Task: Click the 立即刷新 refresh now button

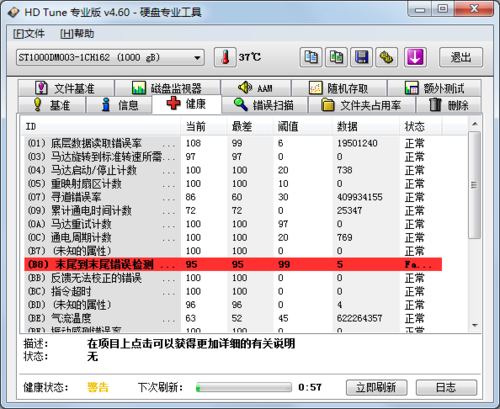Action: (x=376, y=387)
